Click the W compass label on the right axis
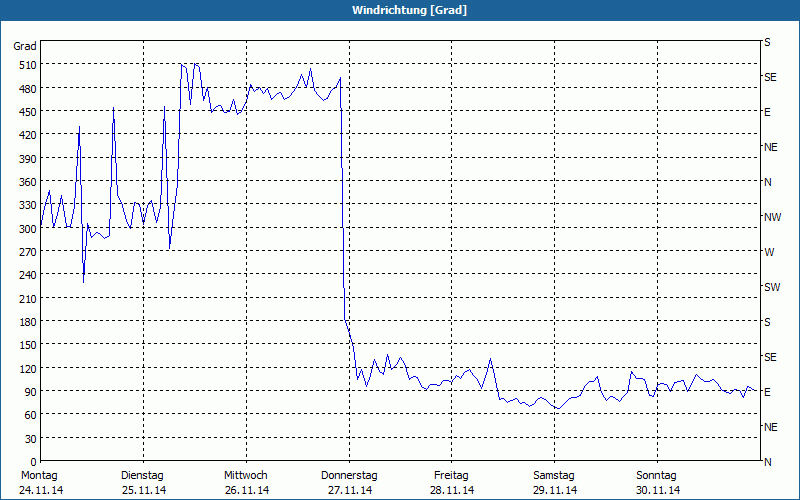The image size is (800, 500). (x=769, y=252)
